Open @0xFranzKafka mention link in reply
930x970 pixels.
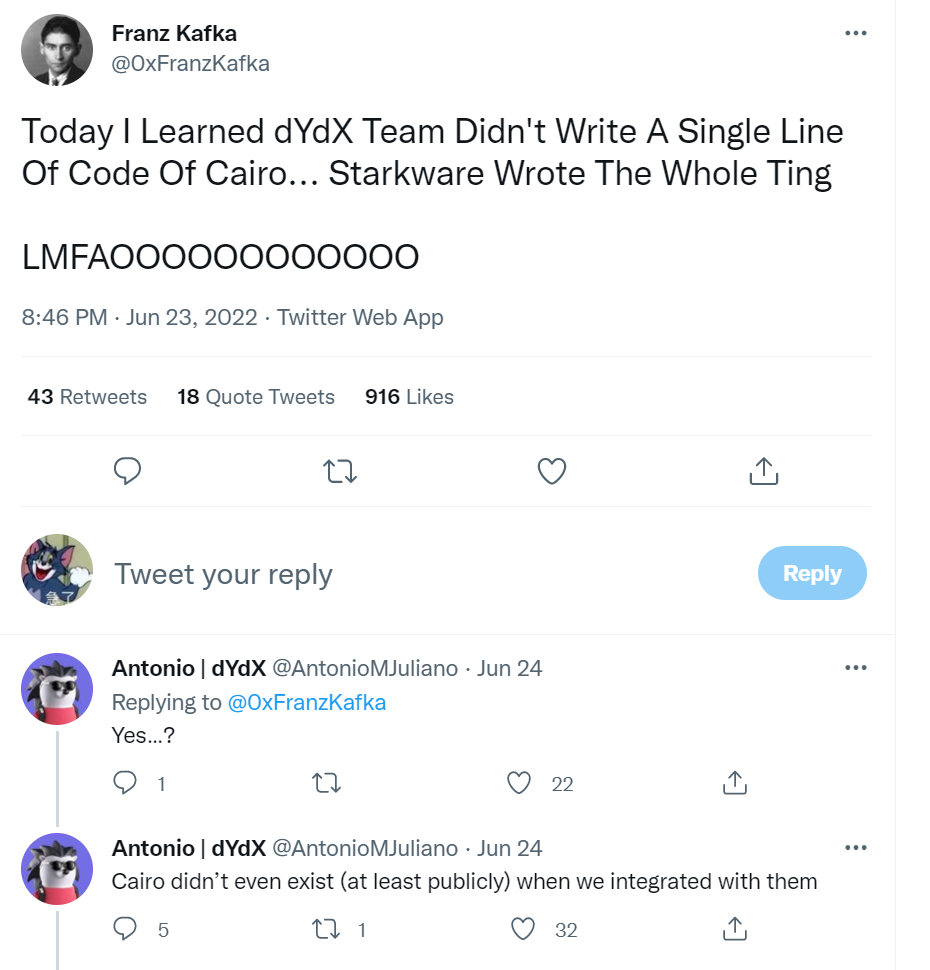(x=307, y=703)
